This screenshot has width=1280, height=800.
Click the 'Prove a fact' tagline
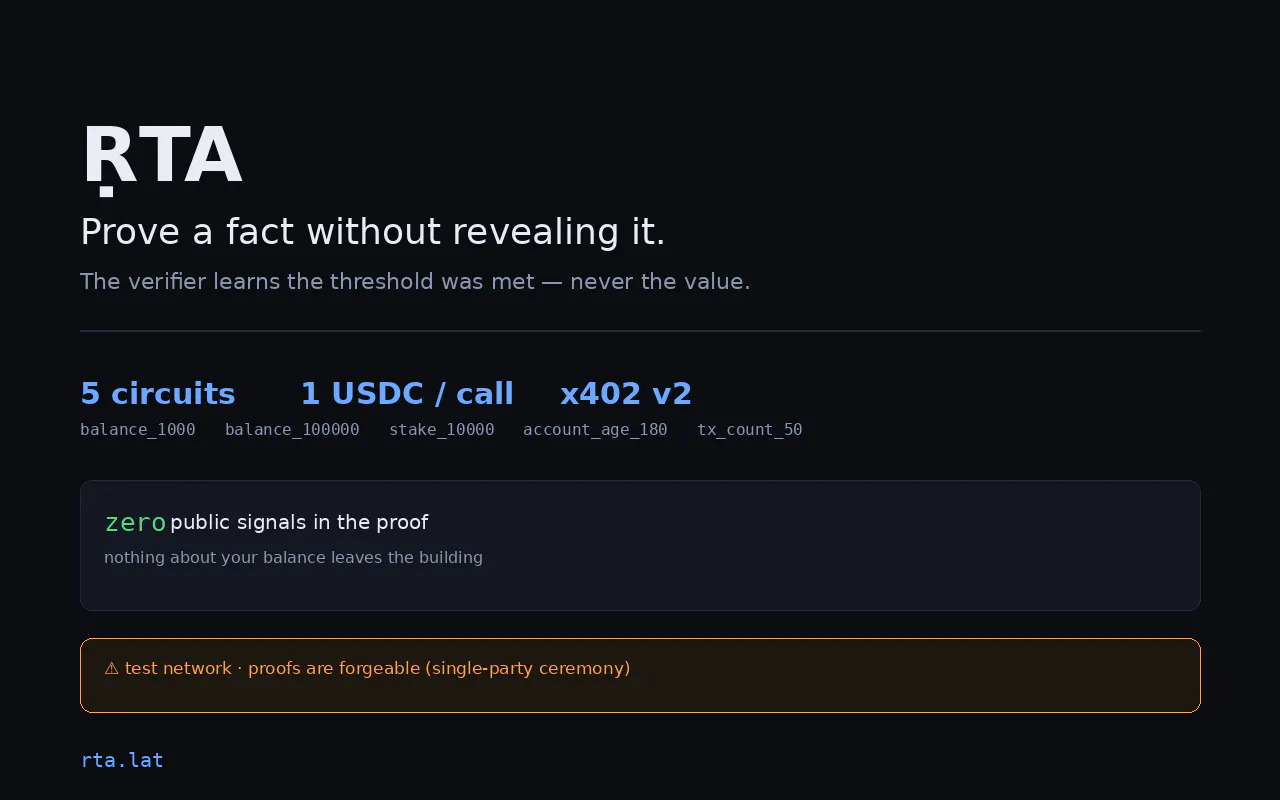click(373, 232)
